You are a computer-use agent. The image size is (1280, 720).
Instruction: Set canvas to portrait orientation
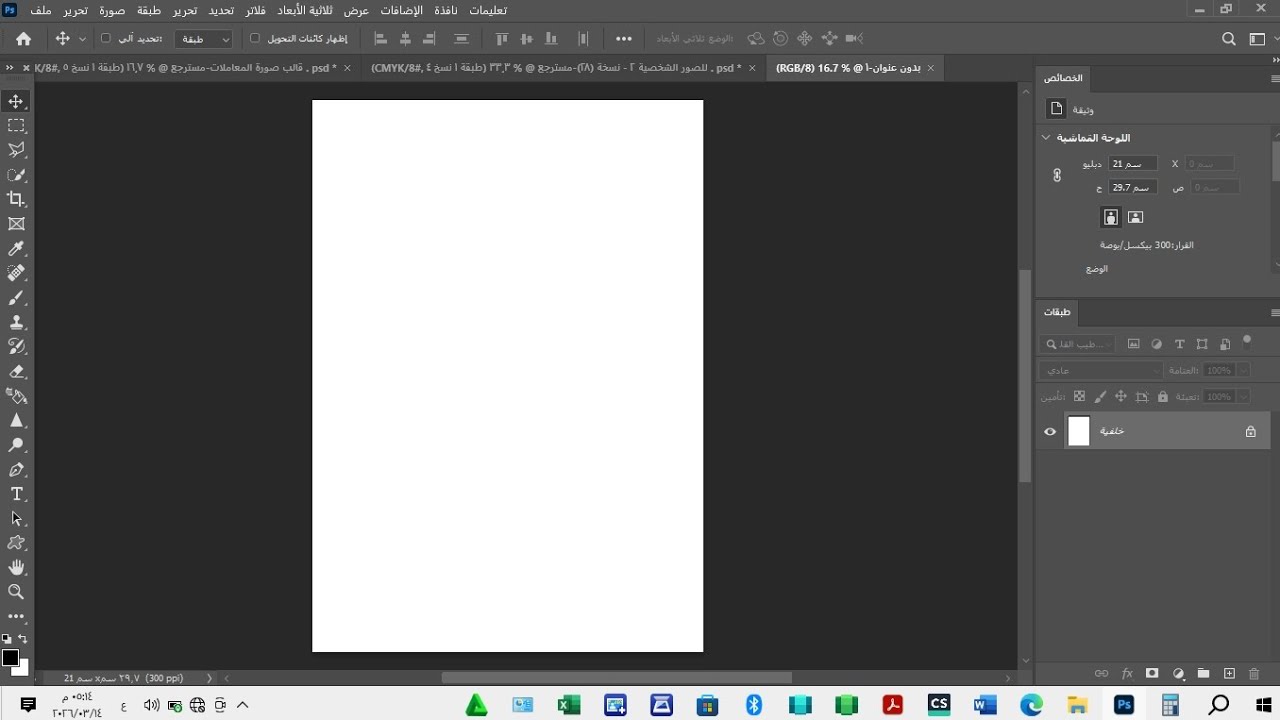pos(1110,217)
